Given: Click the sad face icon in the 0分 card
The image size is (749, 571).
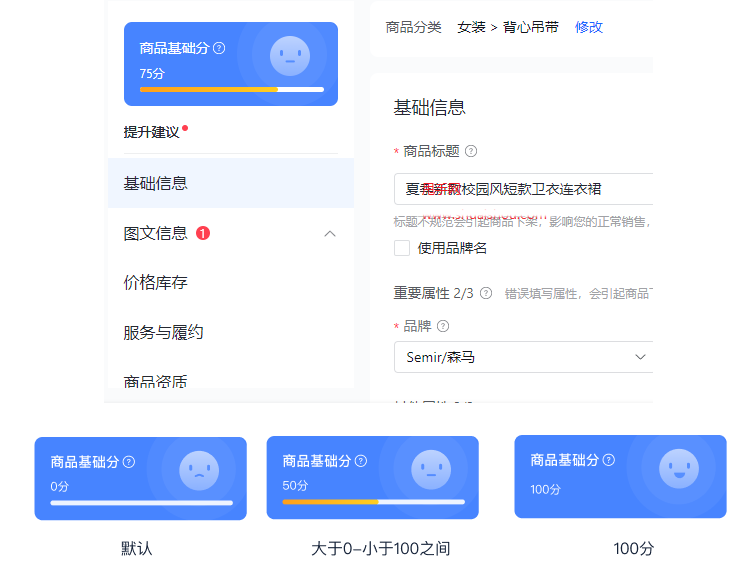Looking at the screenshot, I should pos(199,470).
